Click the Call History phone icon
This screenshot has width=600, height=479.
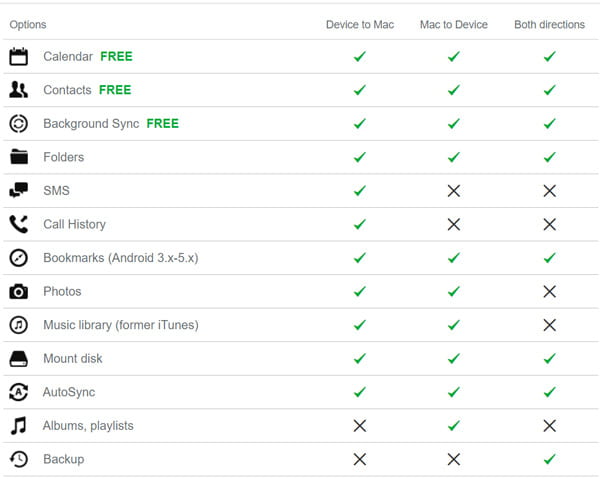pos(18,225)
